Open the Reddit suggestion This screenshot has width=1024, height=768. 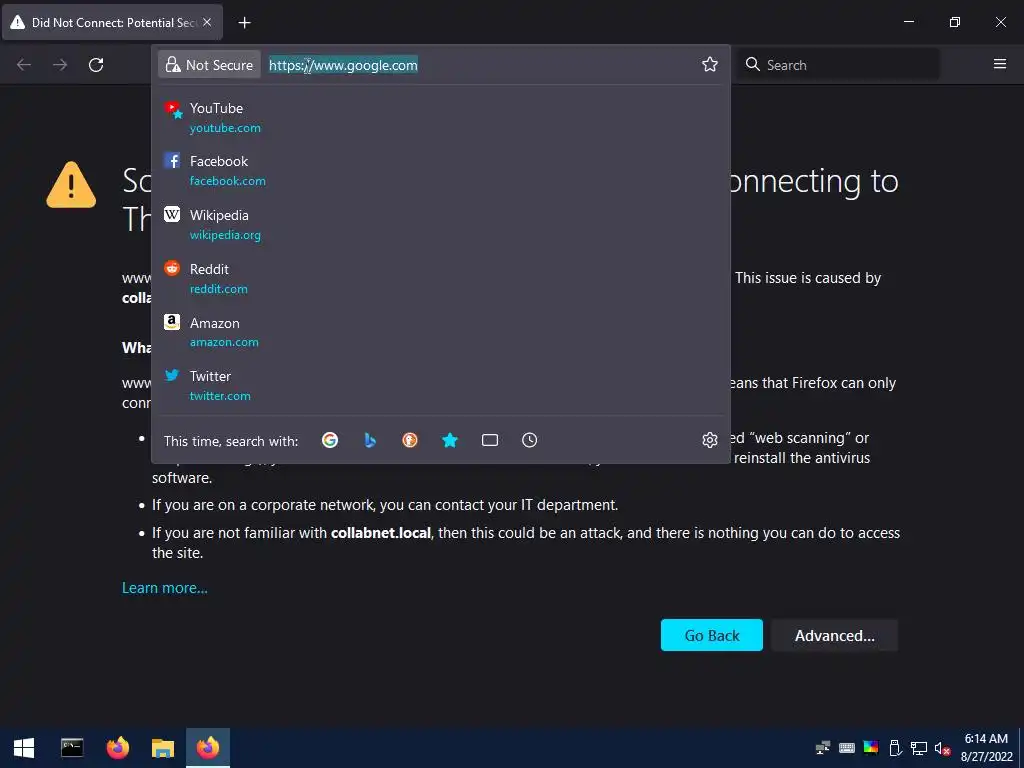(441, 278)
